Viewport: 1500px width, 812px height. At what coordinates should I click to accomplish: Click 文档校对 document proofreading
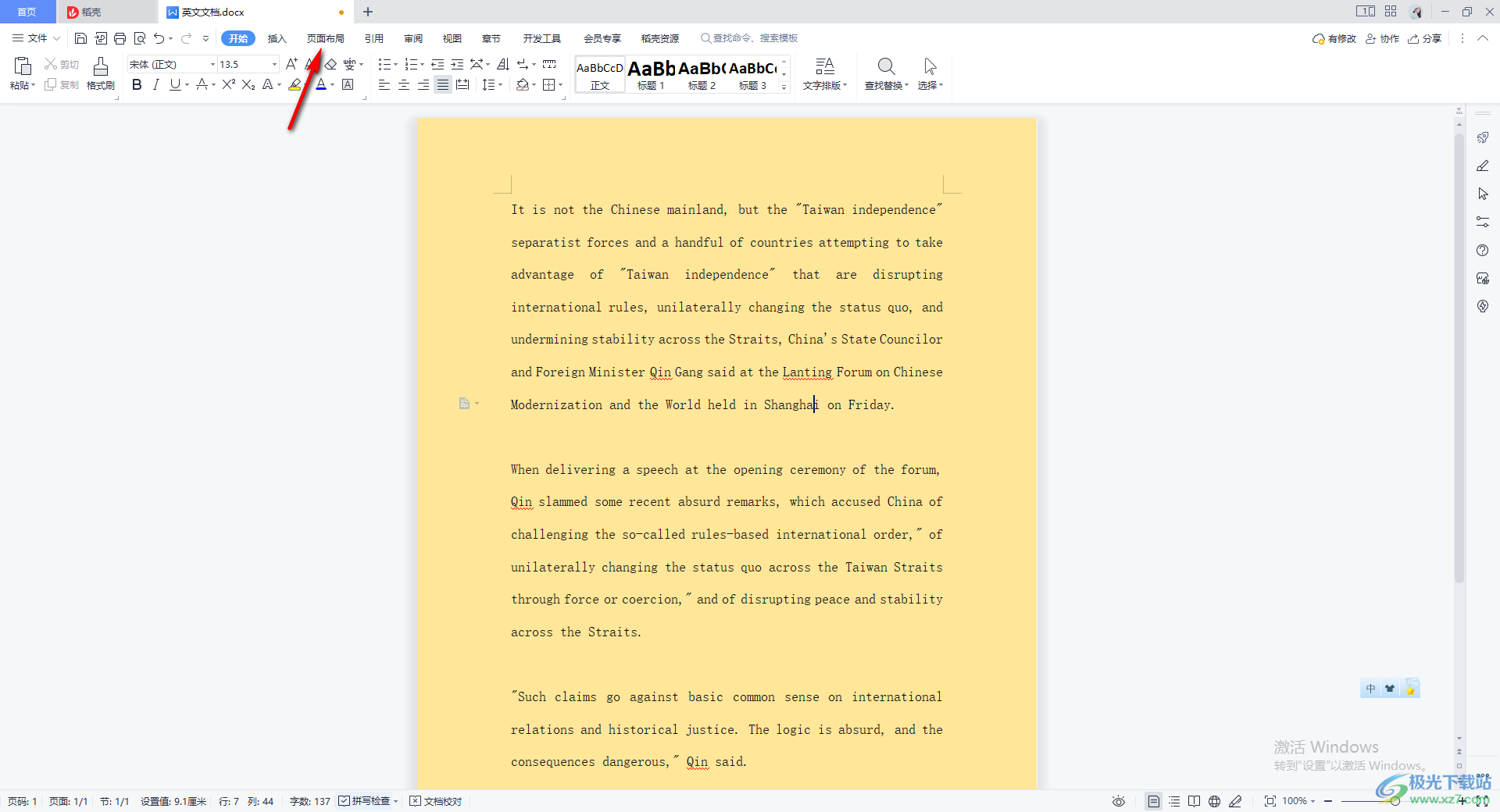(x=436, y=801)
